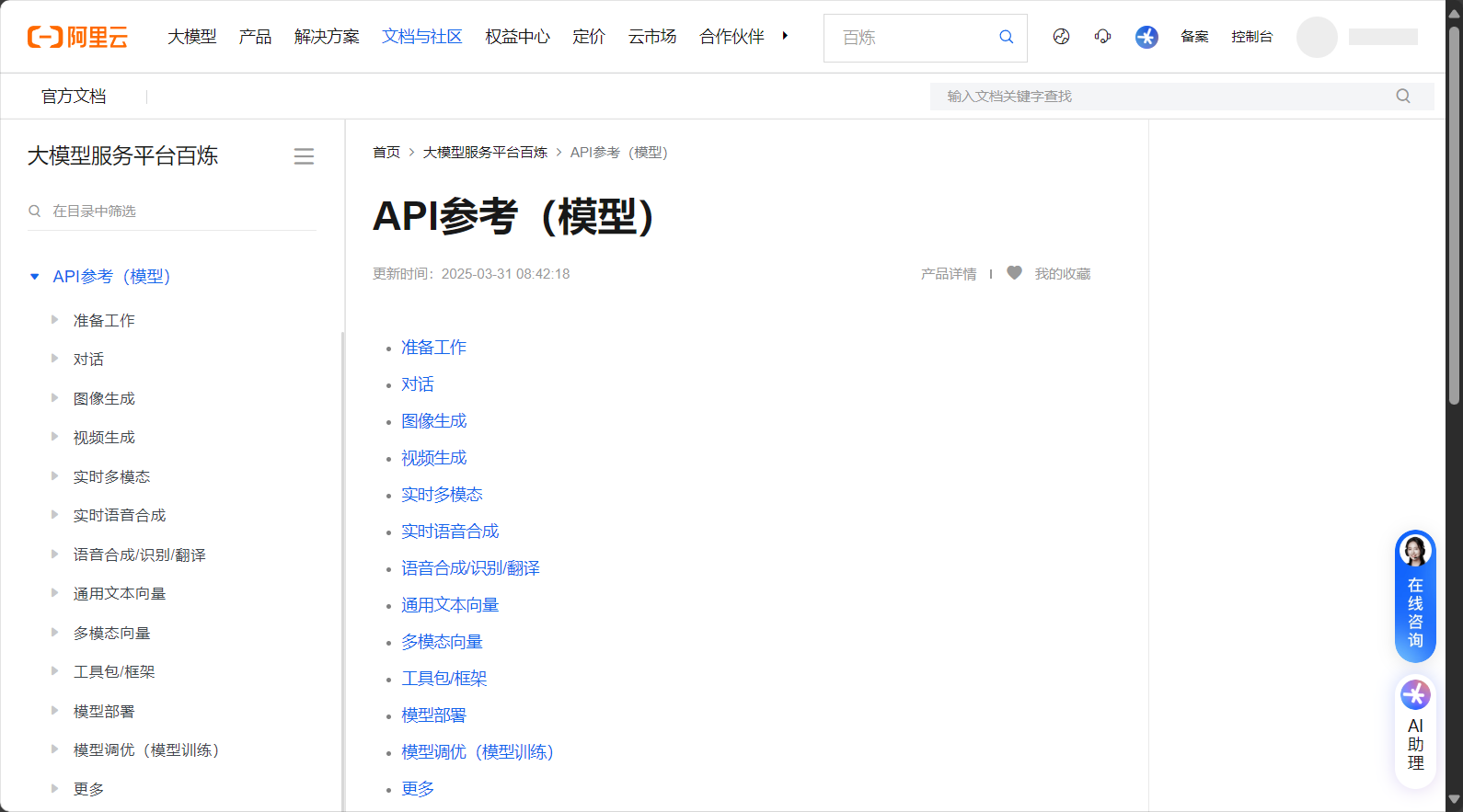
Task: Toggle the sidebar hamburger menu icon
Action: [304, 156]
